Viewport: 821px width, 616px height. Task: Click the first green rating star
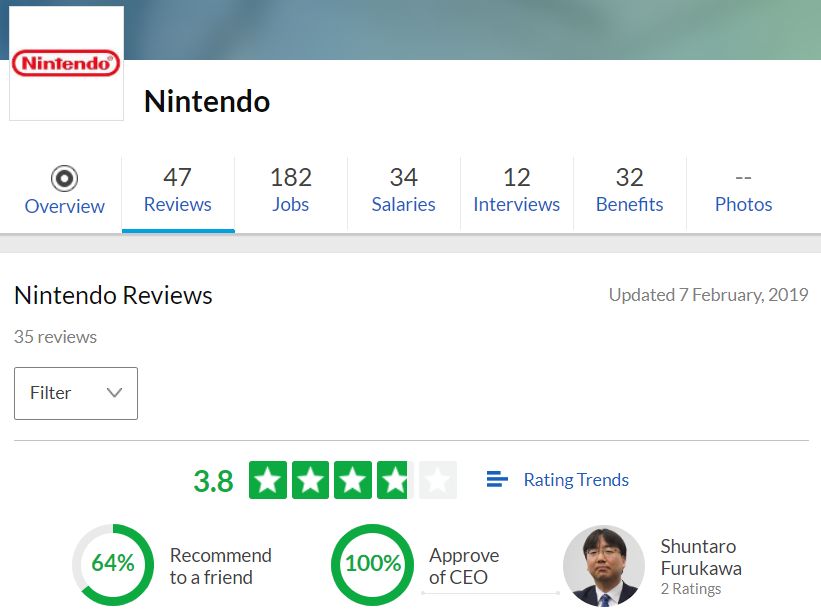268,480
